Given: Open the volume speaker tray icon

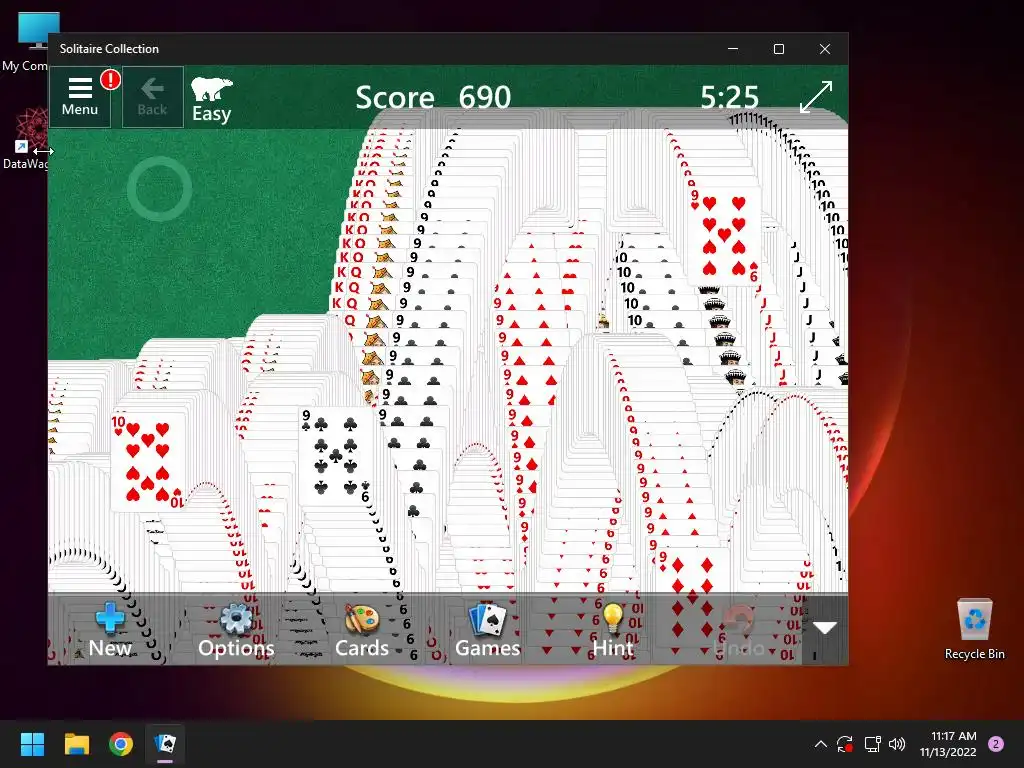Looking at the screenshot, I should point(897,744).
